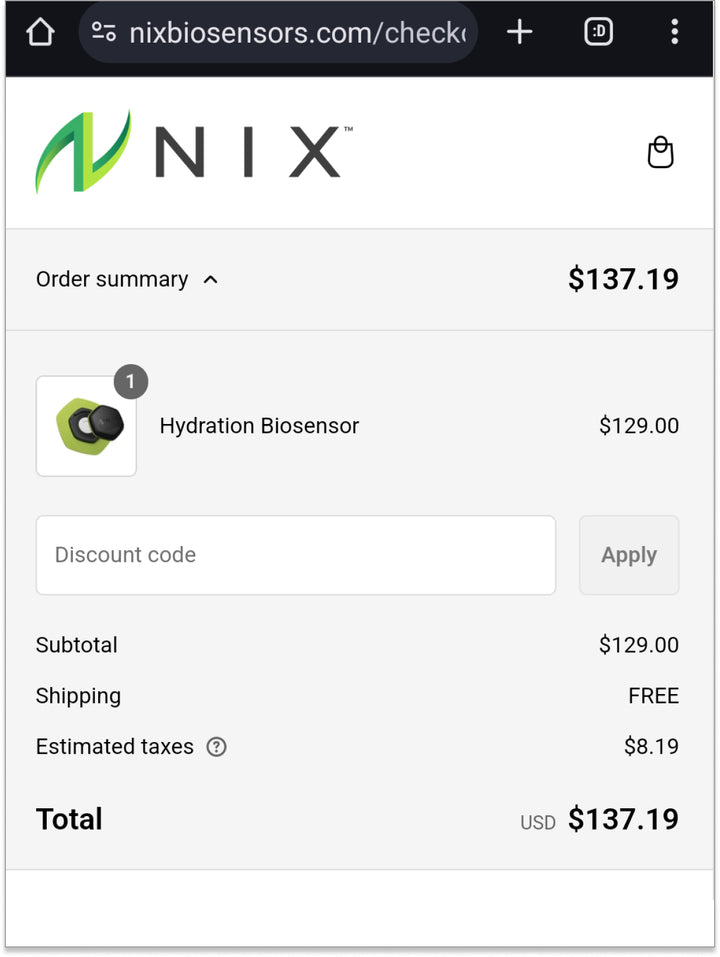720x957 pixels.
Task: Open a new browser tab with plus icon
Action: (x=519, y=31)
